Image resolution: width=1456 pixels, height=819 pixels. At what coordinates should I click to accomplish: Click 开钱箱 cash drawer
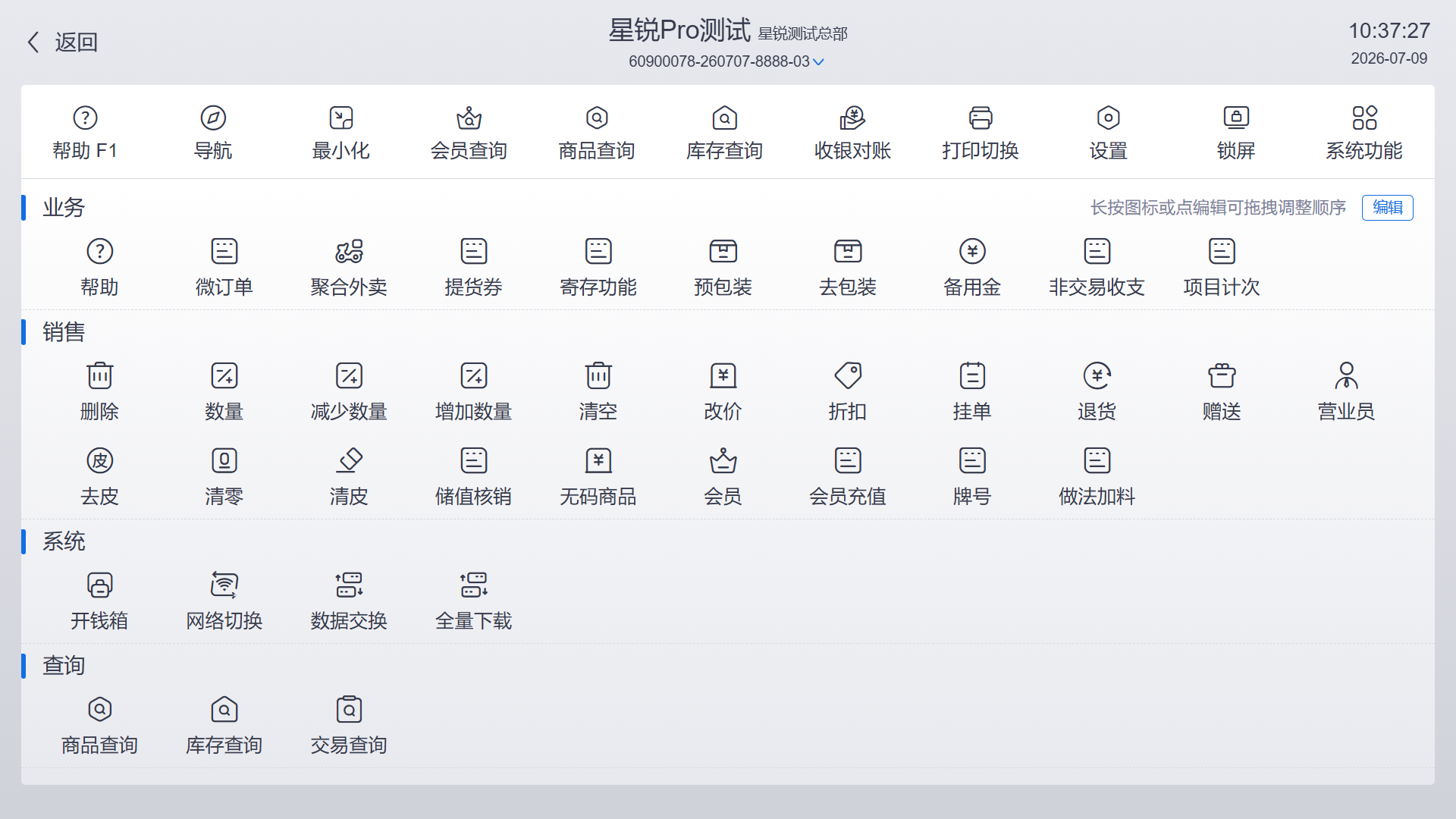pyautogui.click(x=99, y=601)
